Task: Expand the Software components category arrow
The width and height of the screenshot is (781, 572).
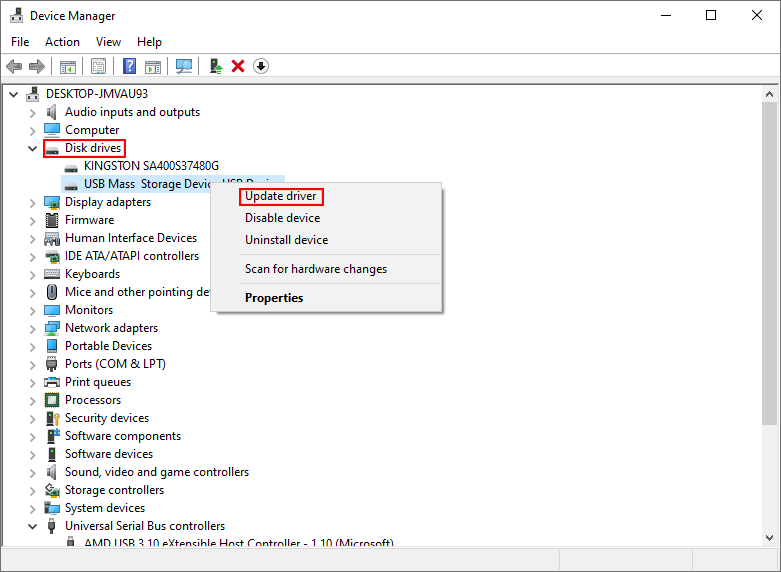Action: 32,436
